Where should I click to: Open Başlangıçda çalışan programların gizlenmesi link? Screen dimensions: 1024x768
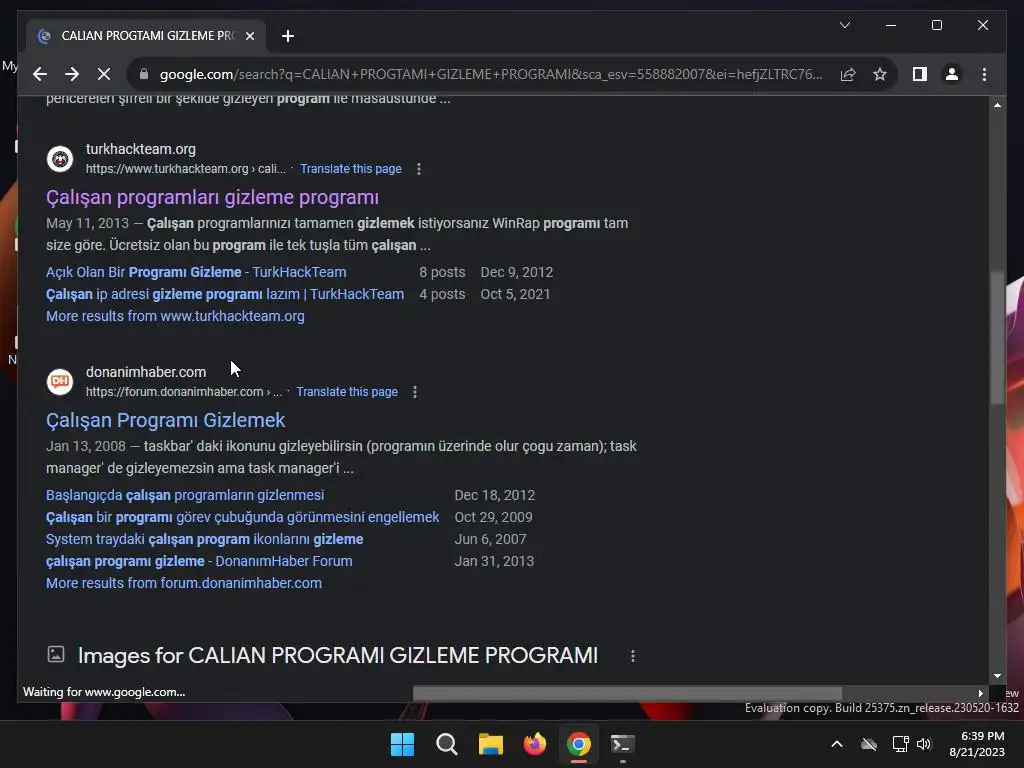(185, 495)
